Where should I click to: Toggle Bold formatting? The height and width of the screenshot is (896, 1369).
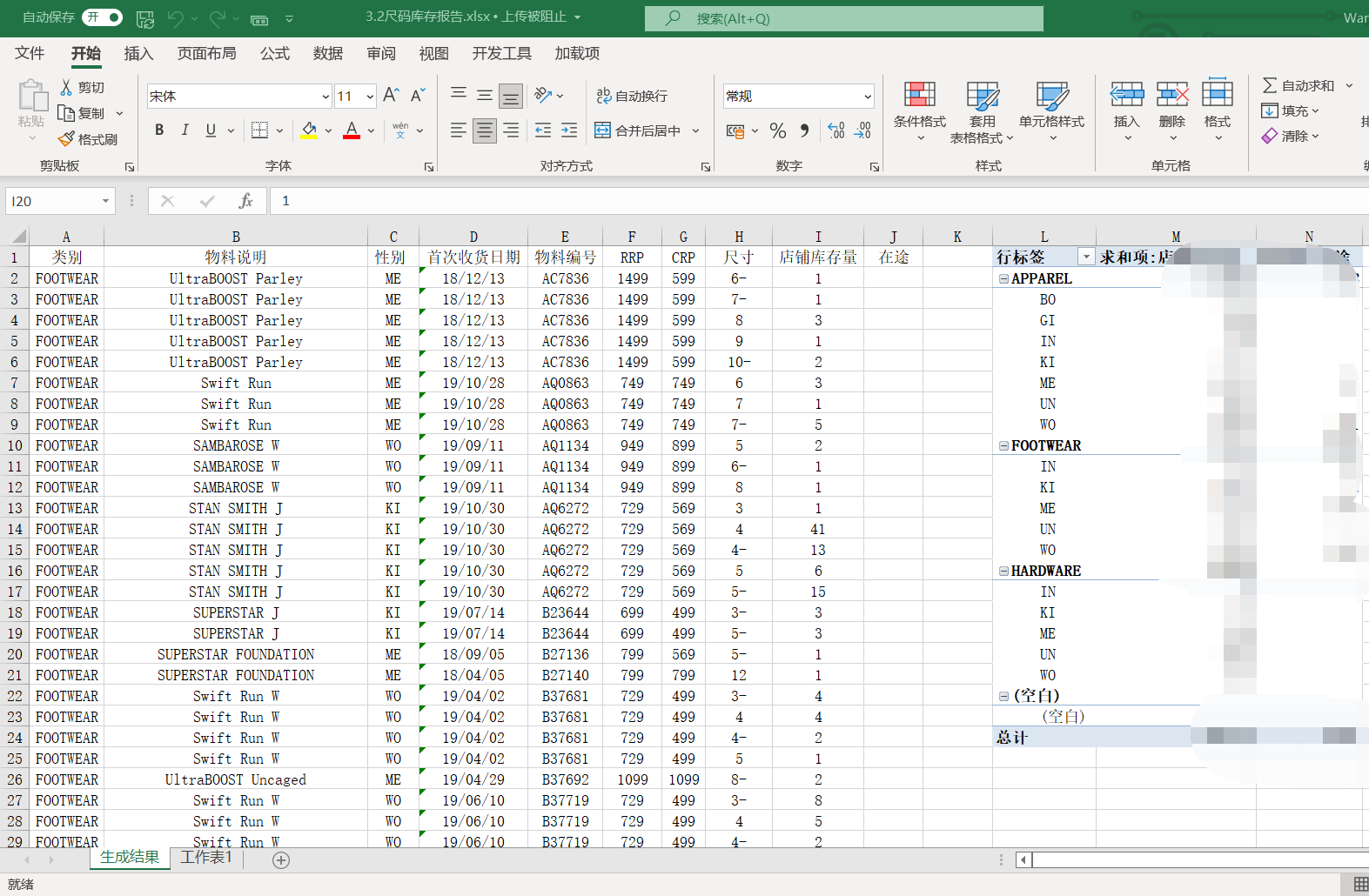click(159, 130)
